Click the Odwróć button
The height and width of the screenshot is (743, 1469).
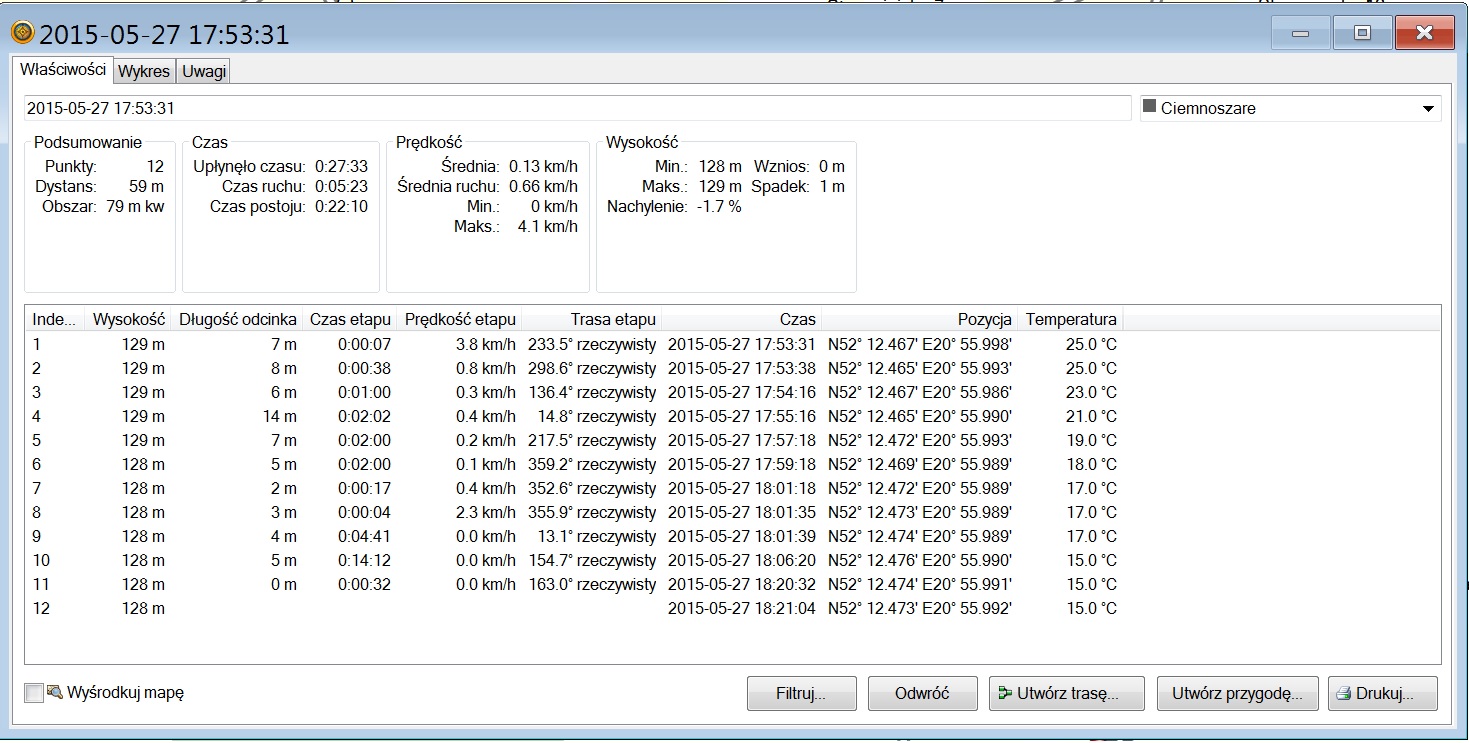click(922, 693)
